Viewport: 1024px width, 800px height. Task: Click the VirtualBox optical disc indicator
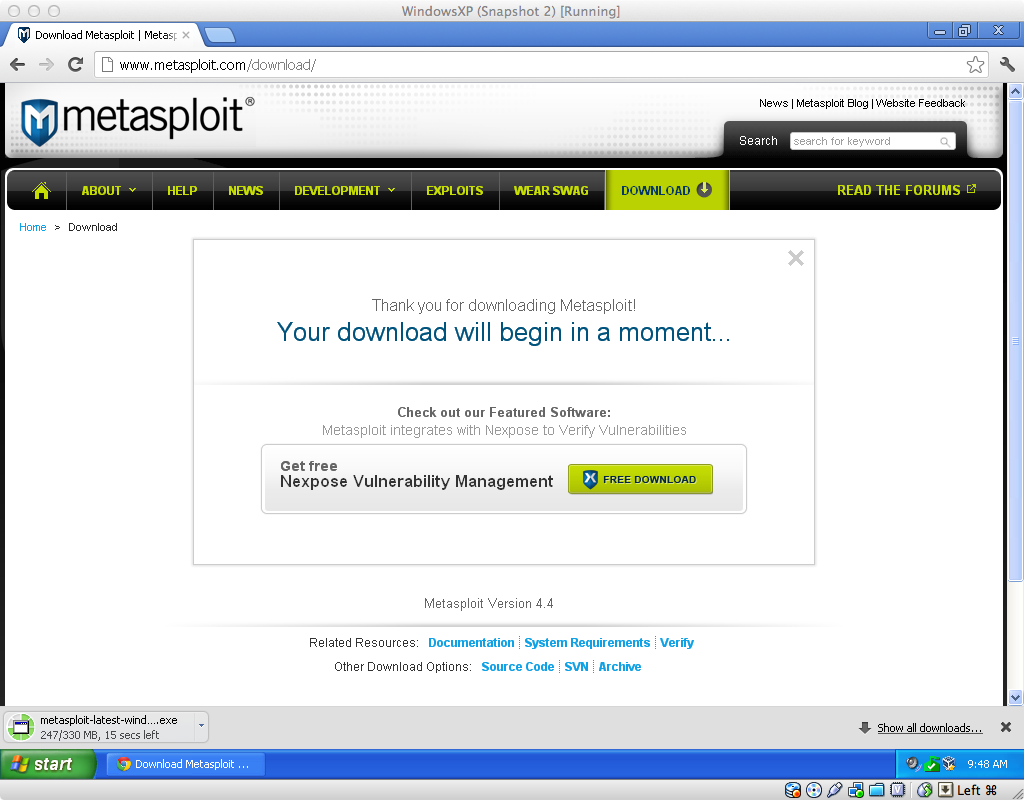814,790
